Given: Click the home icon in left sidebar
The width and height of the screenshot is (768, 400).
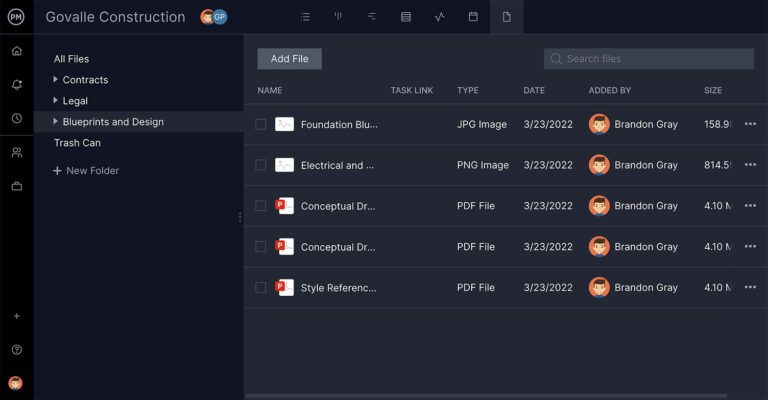Looking at the screenshot, I should (16, 51).
